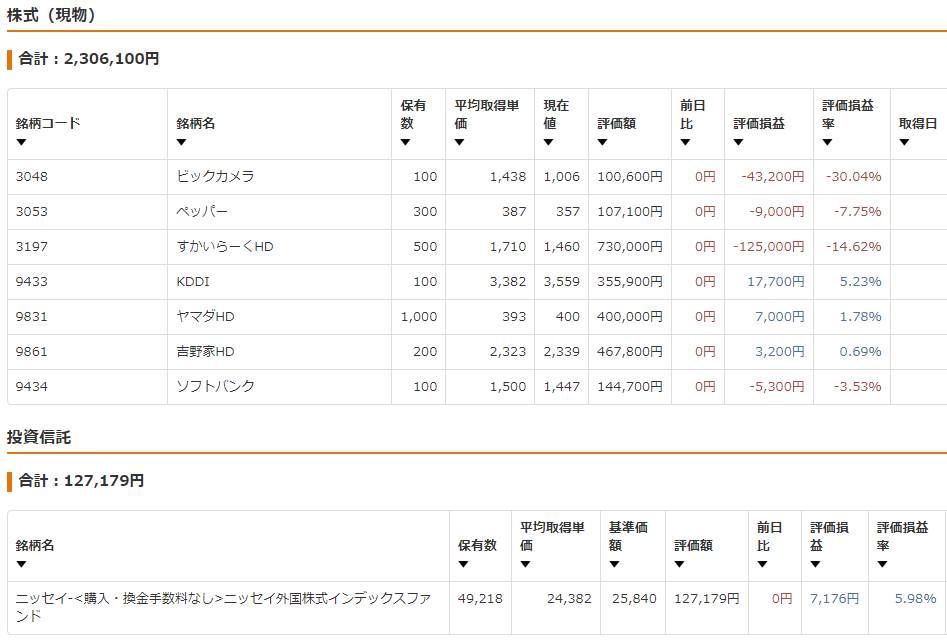Select the 株式（現物） section heading
This screenshot has height=644, width=947.
click(51, 15)
